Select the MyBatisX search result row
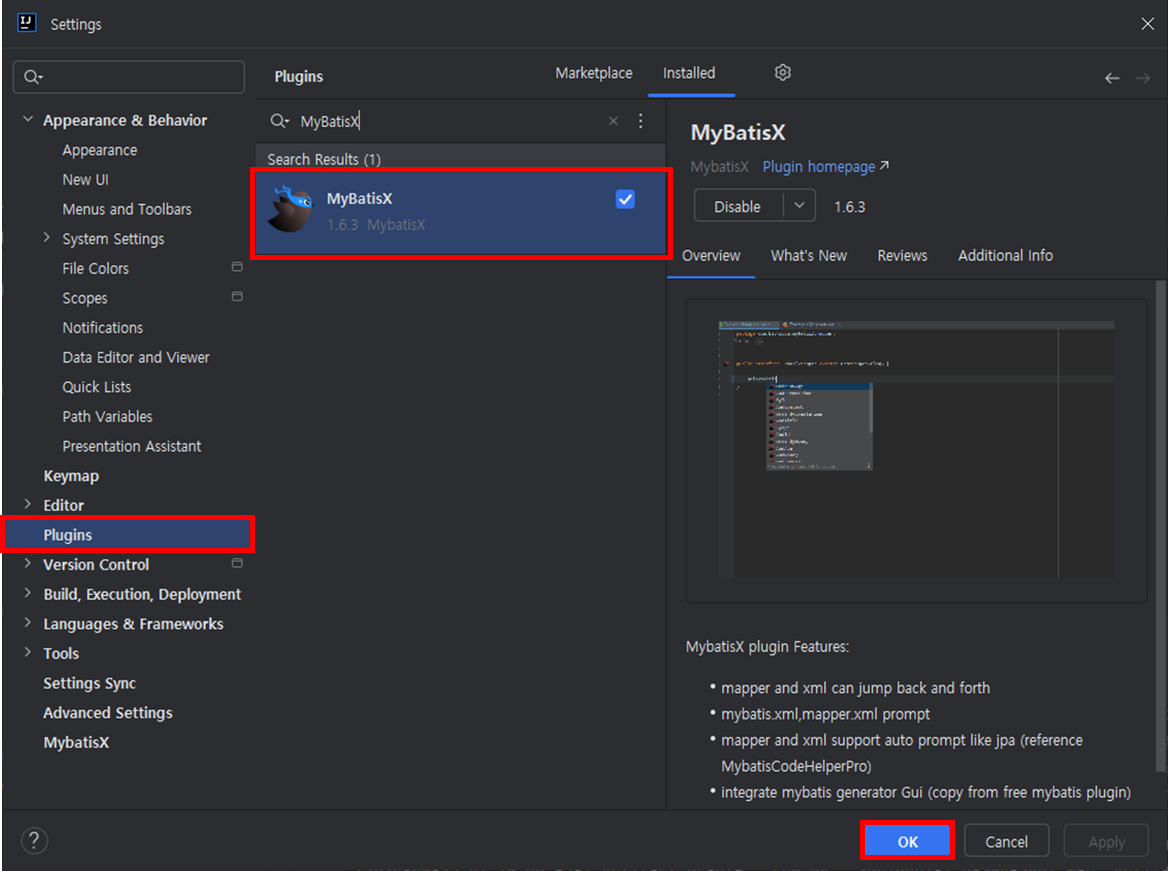This screenshot has width=1168, height=871. tap(461, 213)
